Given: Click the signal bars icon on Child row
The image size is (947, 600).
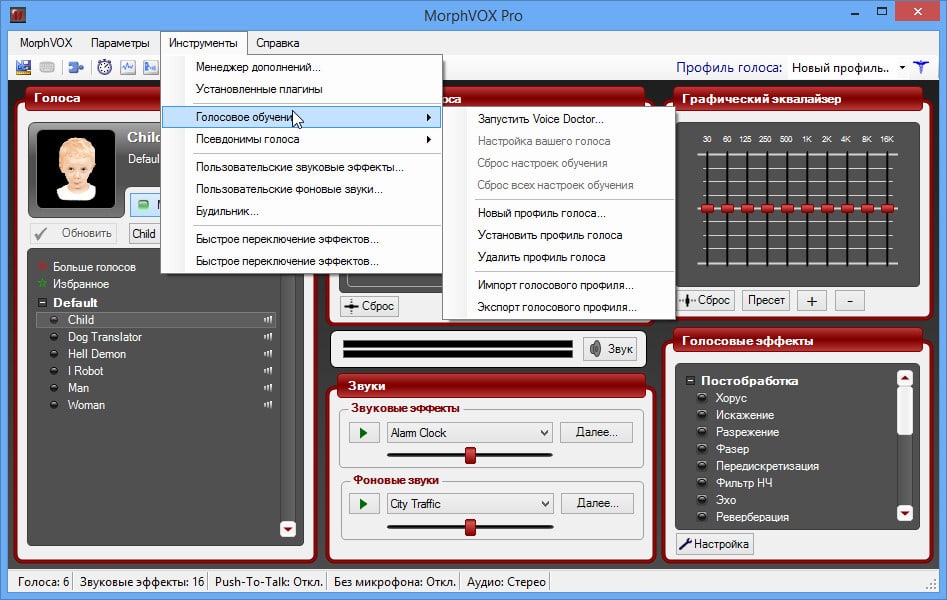Looking at the screenshot, I should (x=268, y=320).
